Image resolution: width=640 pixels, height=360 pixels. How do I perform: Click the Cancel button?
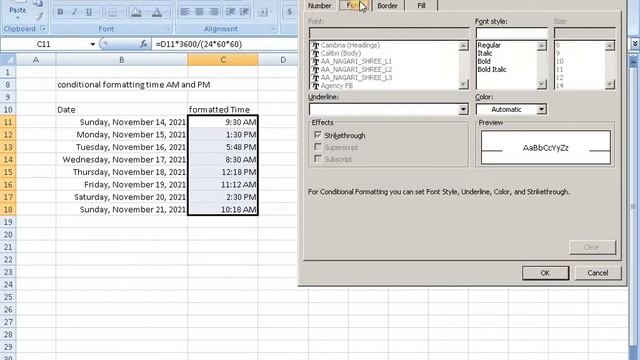point(598,273)
